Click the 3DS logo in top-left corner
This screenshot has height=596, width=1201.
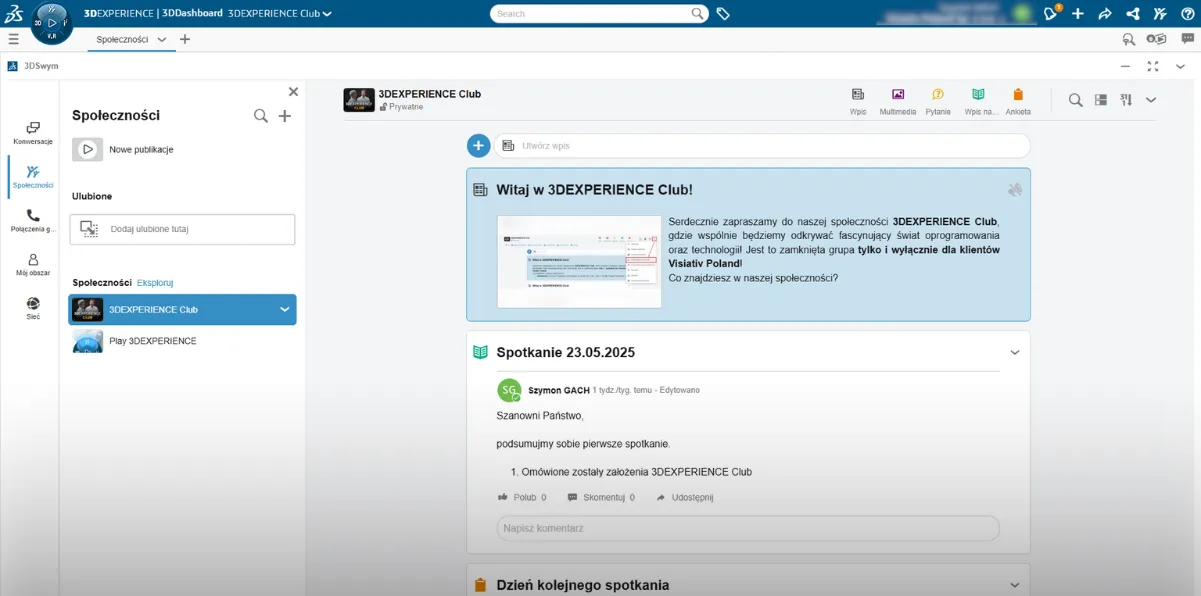click(14, 14)
